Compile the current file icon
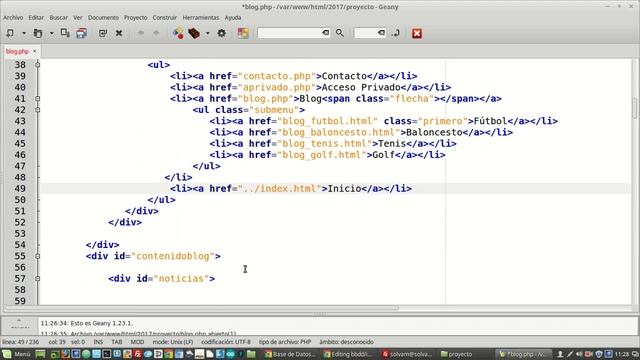This screenshot has width=640, height=360. click(178, 33)
